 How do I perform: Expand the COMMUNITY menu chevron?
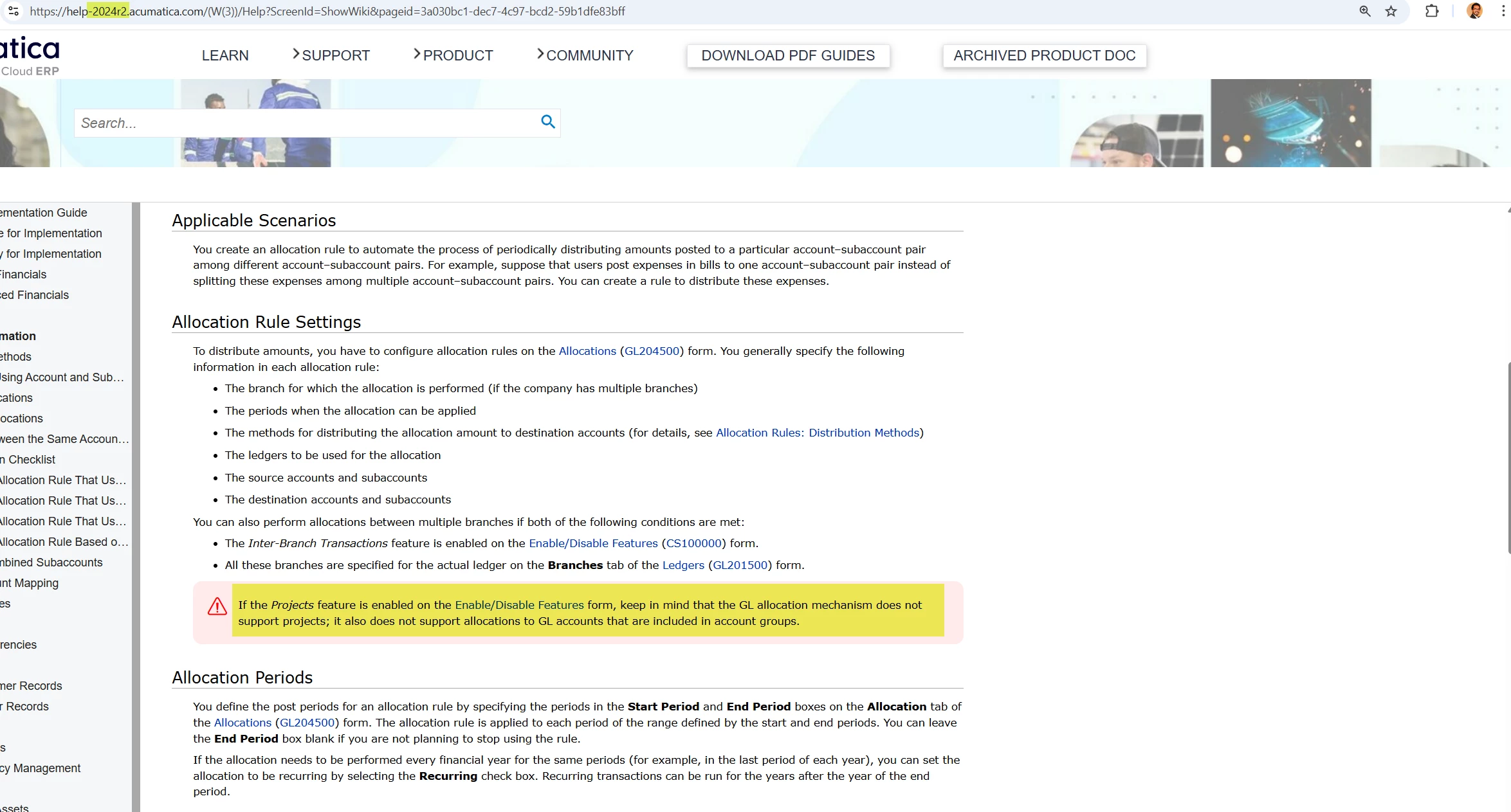(x=540, y=55)
